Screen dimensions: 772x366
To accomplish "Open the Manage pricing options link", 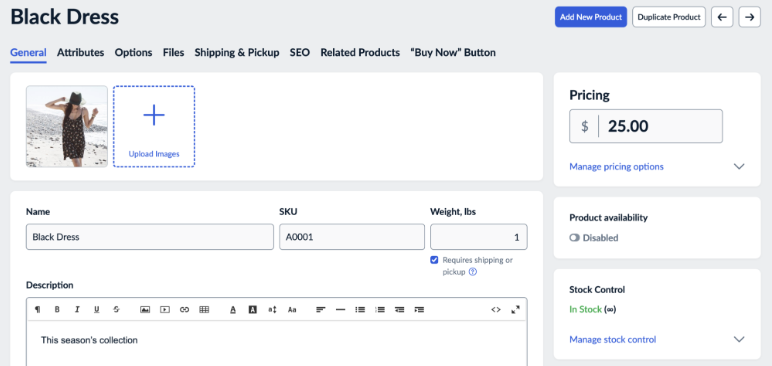I will click(616, 166).
